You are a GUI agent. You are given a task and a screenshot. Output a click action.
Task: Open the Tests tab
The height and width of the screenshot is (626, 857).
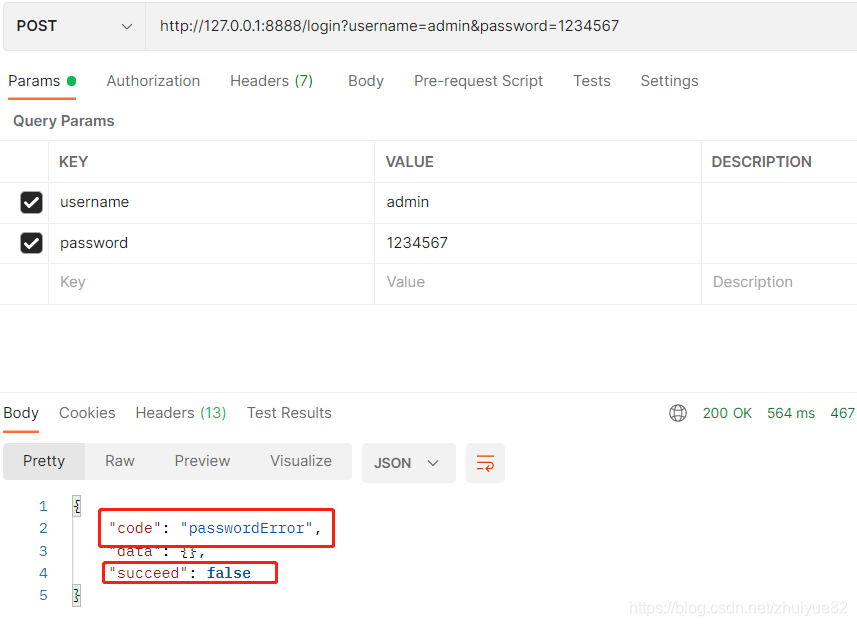tap(591, 81)
